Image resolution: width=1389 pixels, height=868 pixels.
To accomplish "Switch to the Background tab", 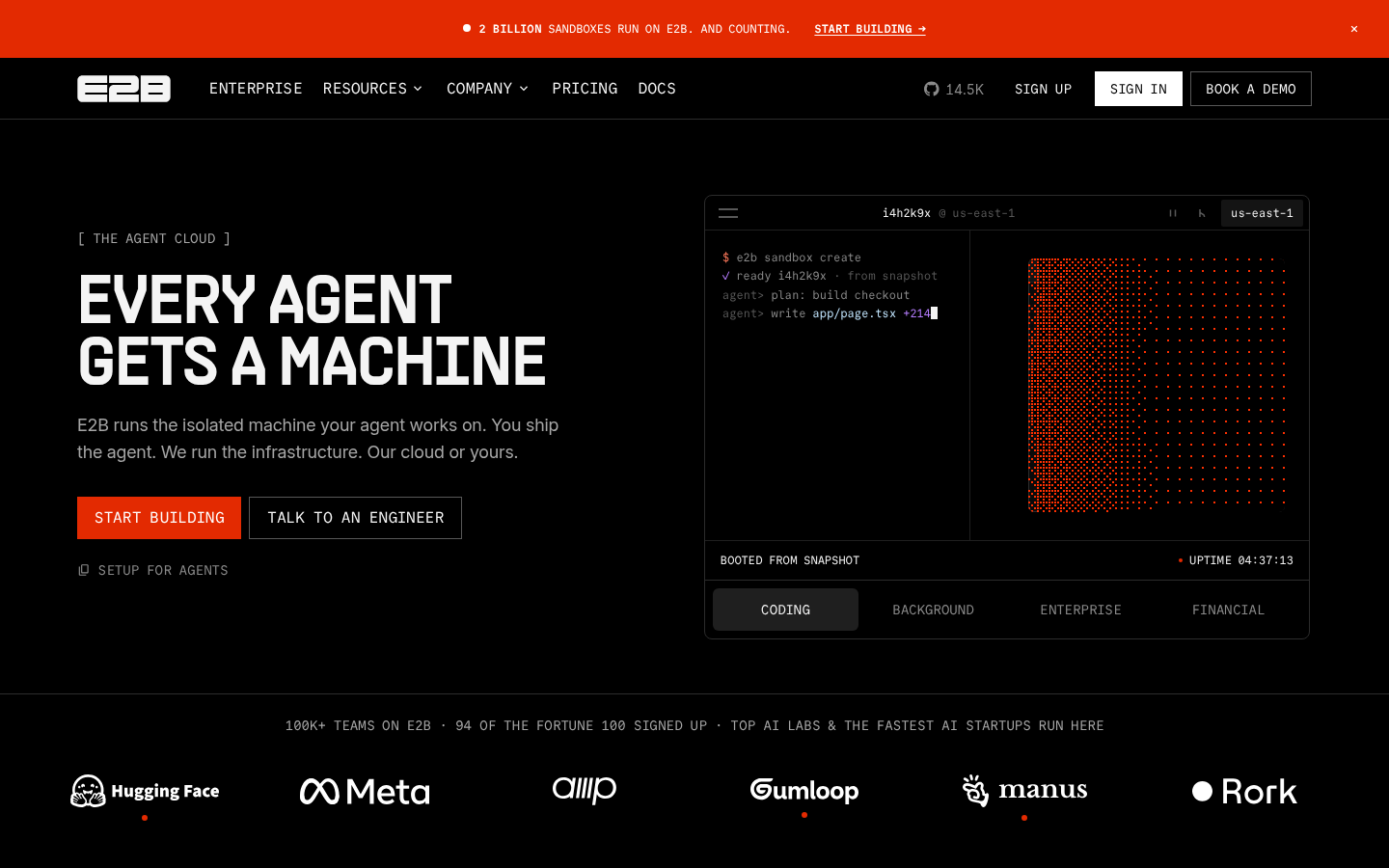I will coord(933,610).
